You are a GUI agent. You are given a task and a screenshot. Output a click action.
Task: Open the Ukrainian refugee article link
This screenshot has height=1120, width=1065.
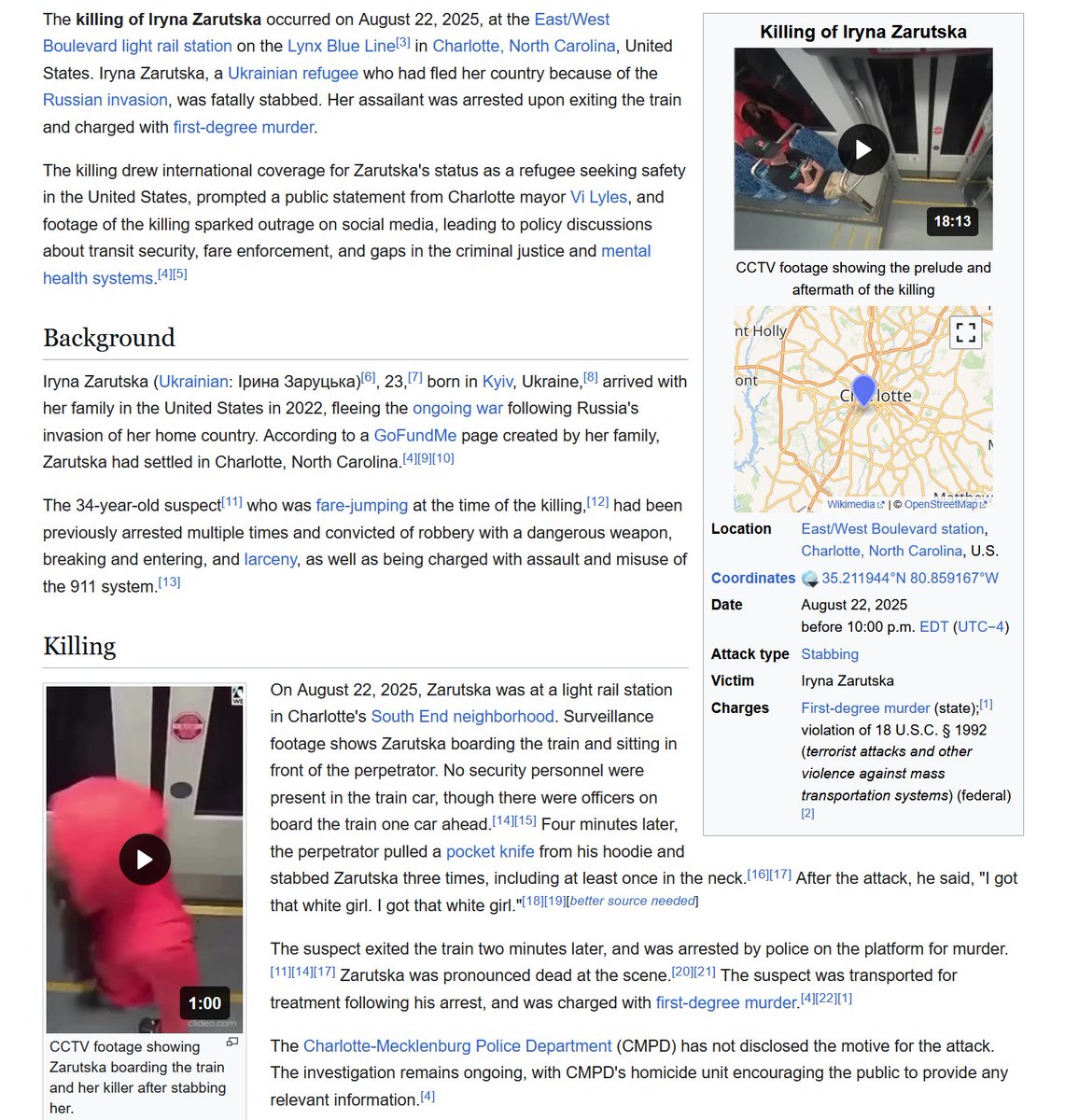pos(293,73)
